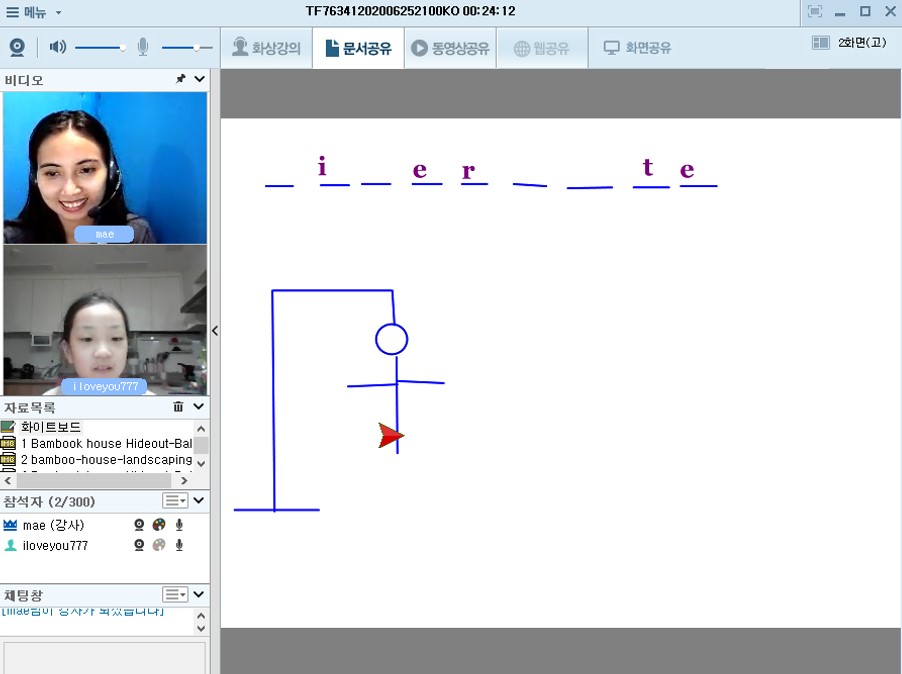Open the 메뉴 dropdown menu
Screen dimensions: 902x674
pyautogui.click(x=34, y=12)
